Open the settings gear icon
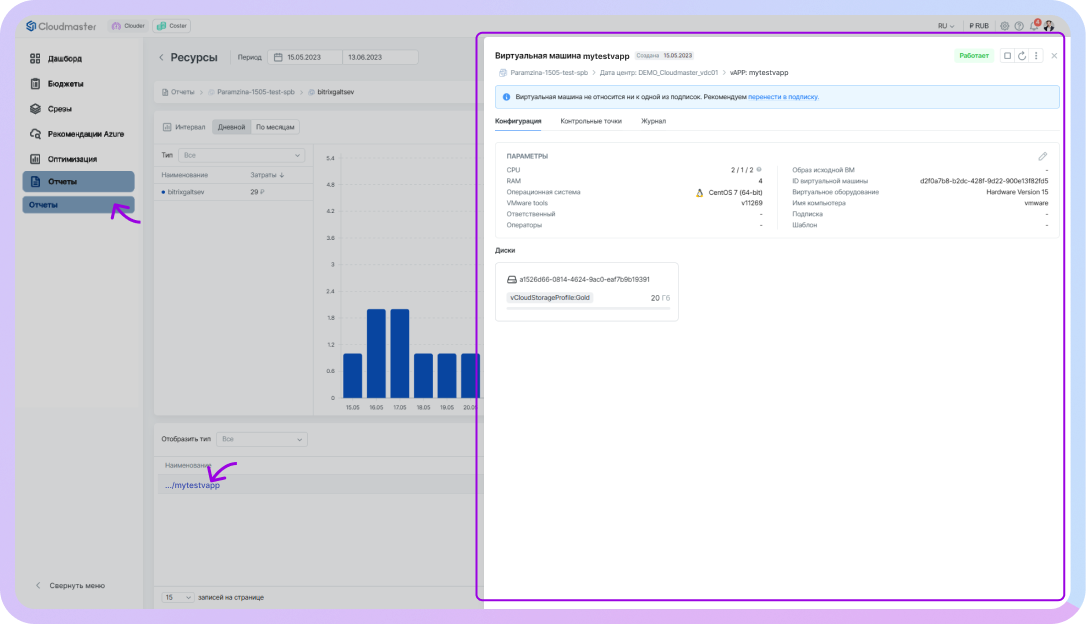Screen dimensions: 1086x624 tap(1004, 26)
